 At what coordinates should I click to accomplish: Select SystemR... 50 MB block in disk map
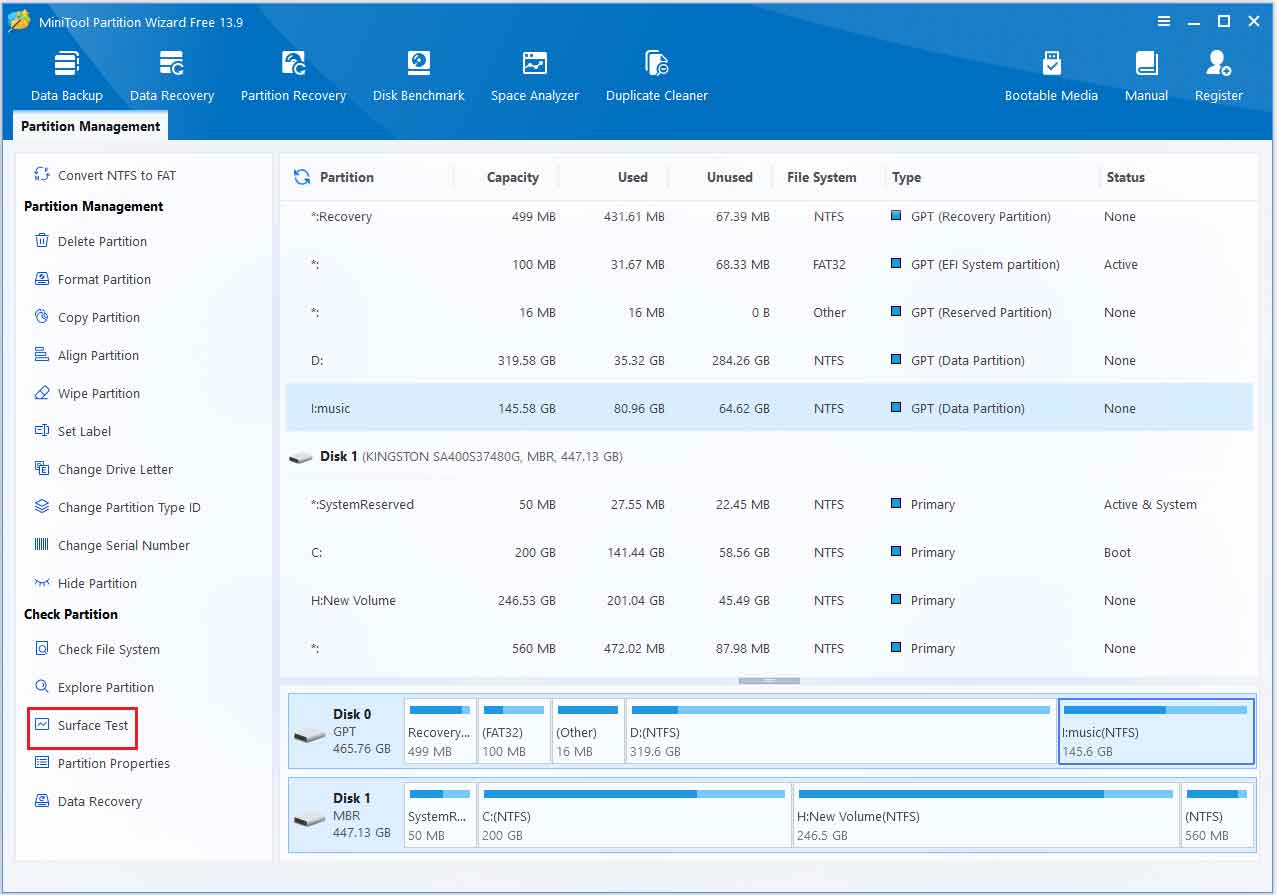click(x=440, y=815)
